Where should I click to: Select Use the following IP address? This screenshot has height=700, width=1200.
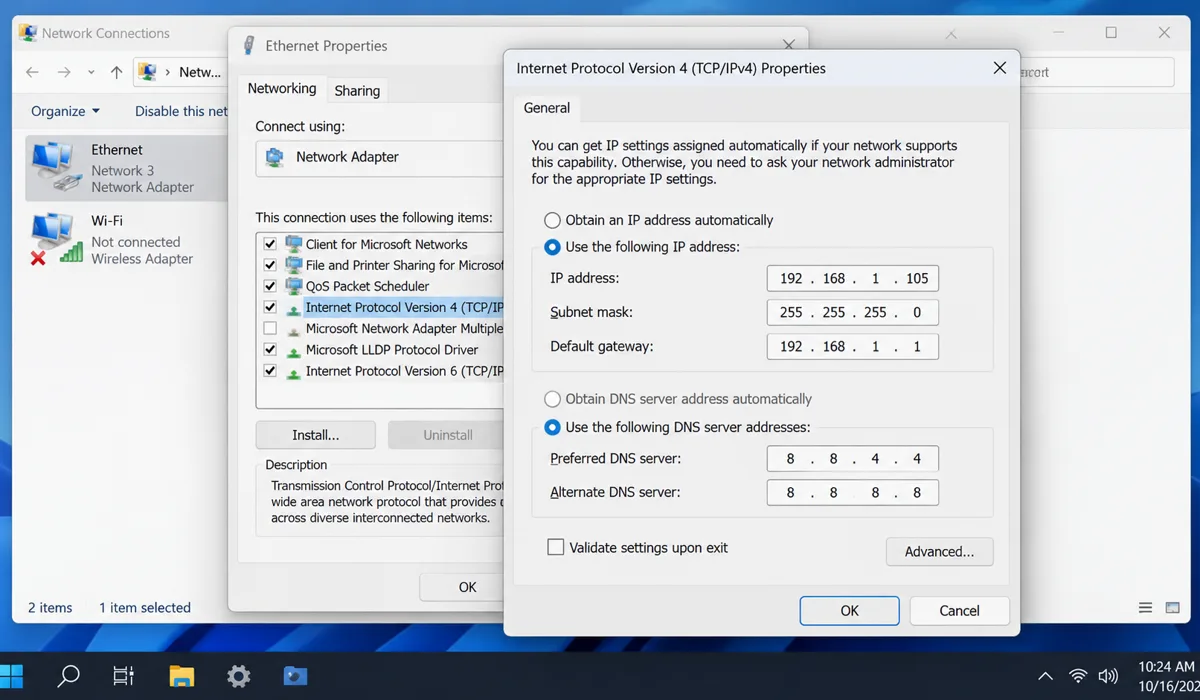click(552, 246)
